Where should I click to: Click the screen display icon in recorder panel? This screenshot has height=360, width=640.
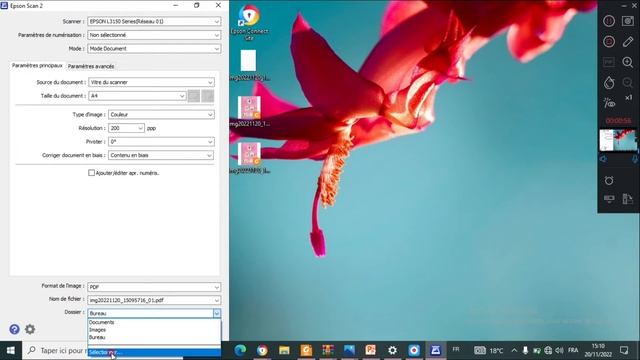click(x=609, y=199)
